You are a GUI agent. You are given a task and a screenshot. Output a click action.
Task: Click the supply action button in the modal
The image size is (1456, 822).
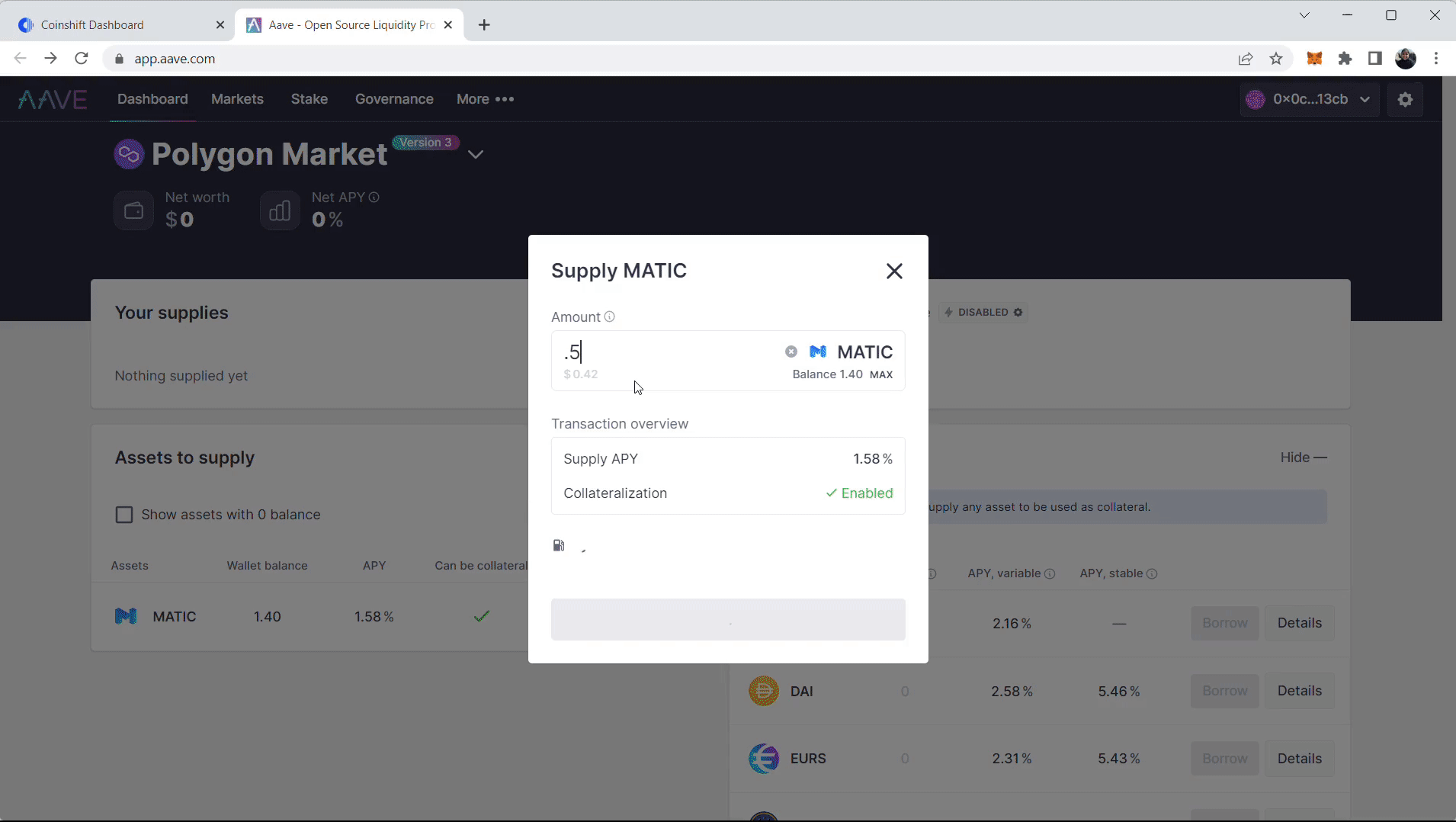tap(728, 619)
